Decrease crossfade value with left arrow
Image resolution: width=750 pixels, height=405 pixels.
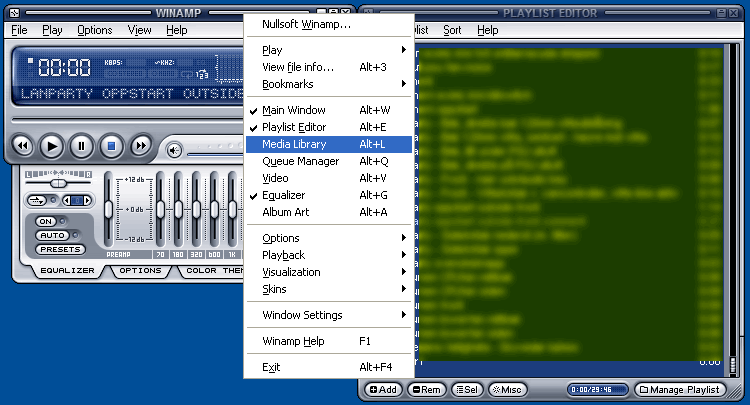pyautogui.click(x=66, y=200)
